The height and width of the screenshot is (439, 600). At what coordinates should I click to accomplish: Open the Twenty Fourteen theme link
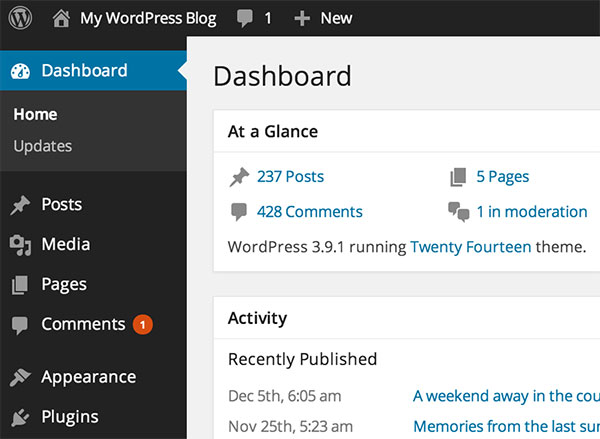pos(471,247)
